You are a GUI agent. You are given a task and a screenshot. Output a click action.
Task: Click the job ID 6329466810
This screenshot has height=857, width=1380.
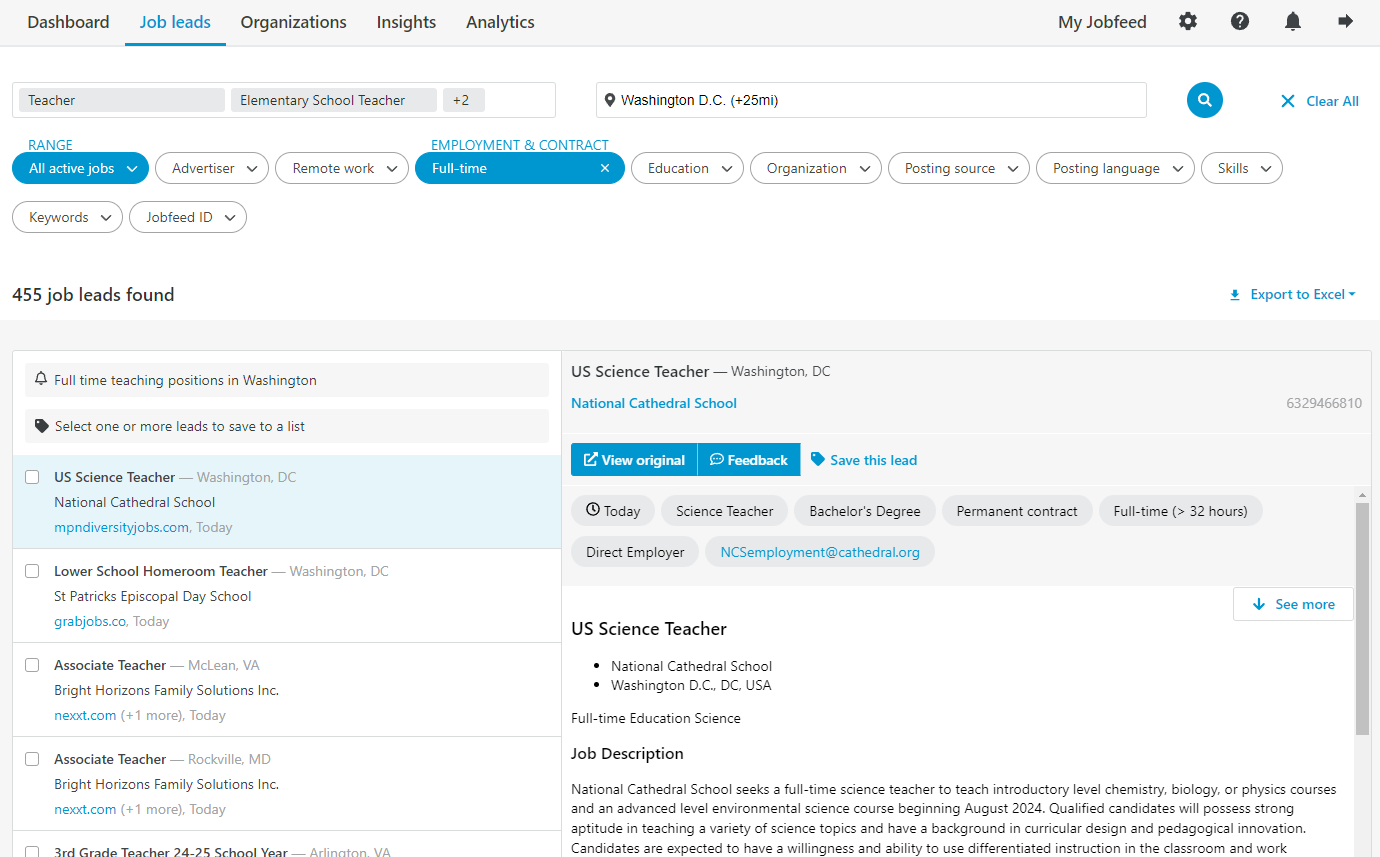pyautogui.click(x=1324, y=403)
